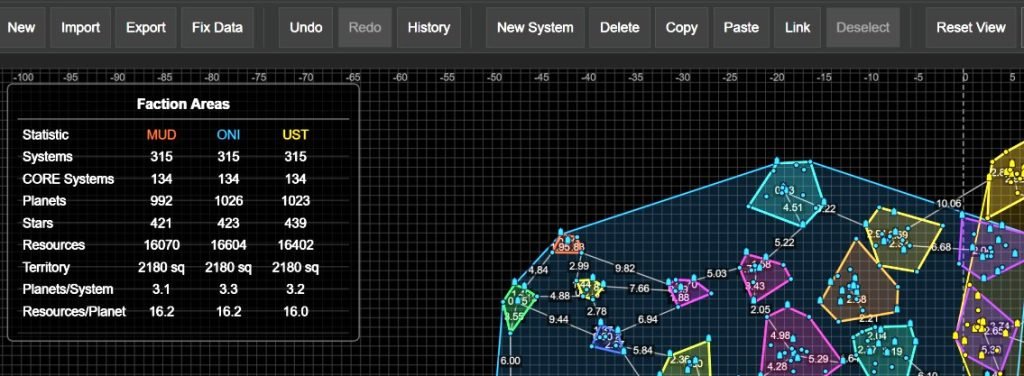Click MUD planets value 992
The image size is (1024, 376).
pos(161,200)
